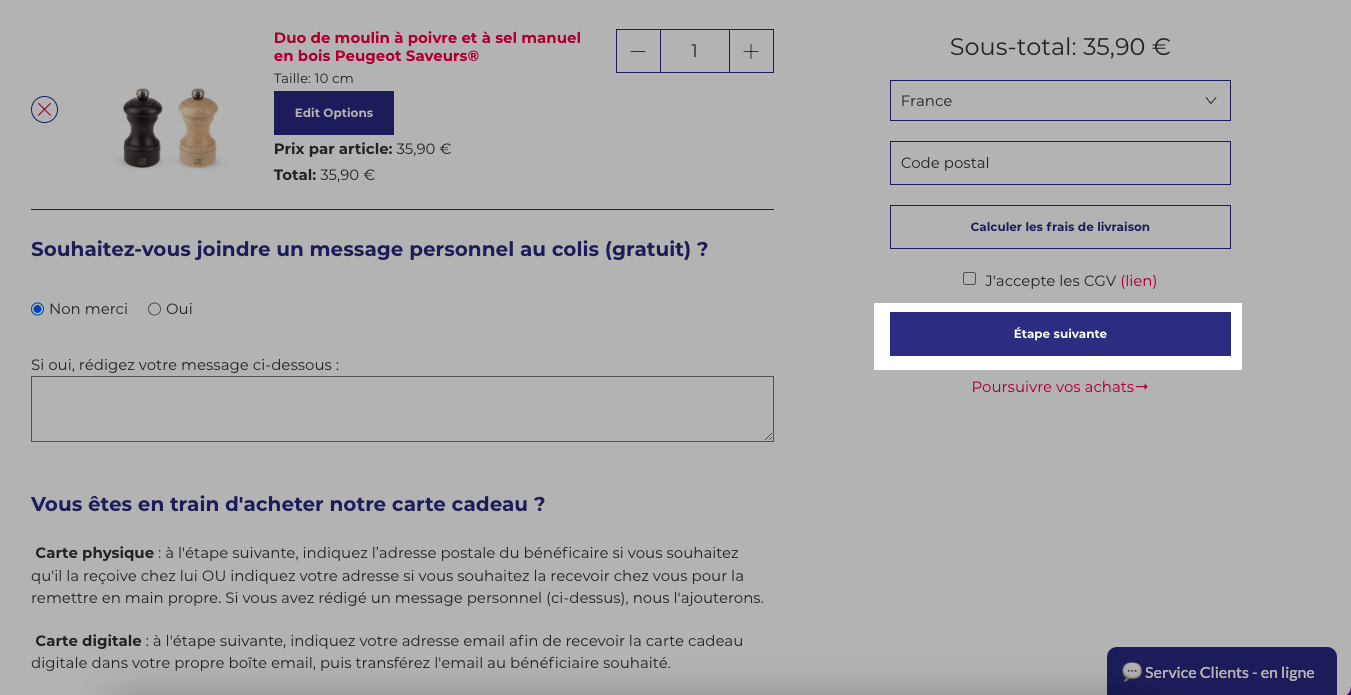Open the France country dropdown
This screenshot has width=1351, height=695.
(1060, 101)
